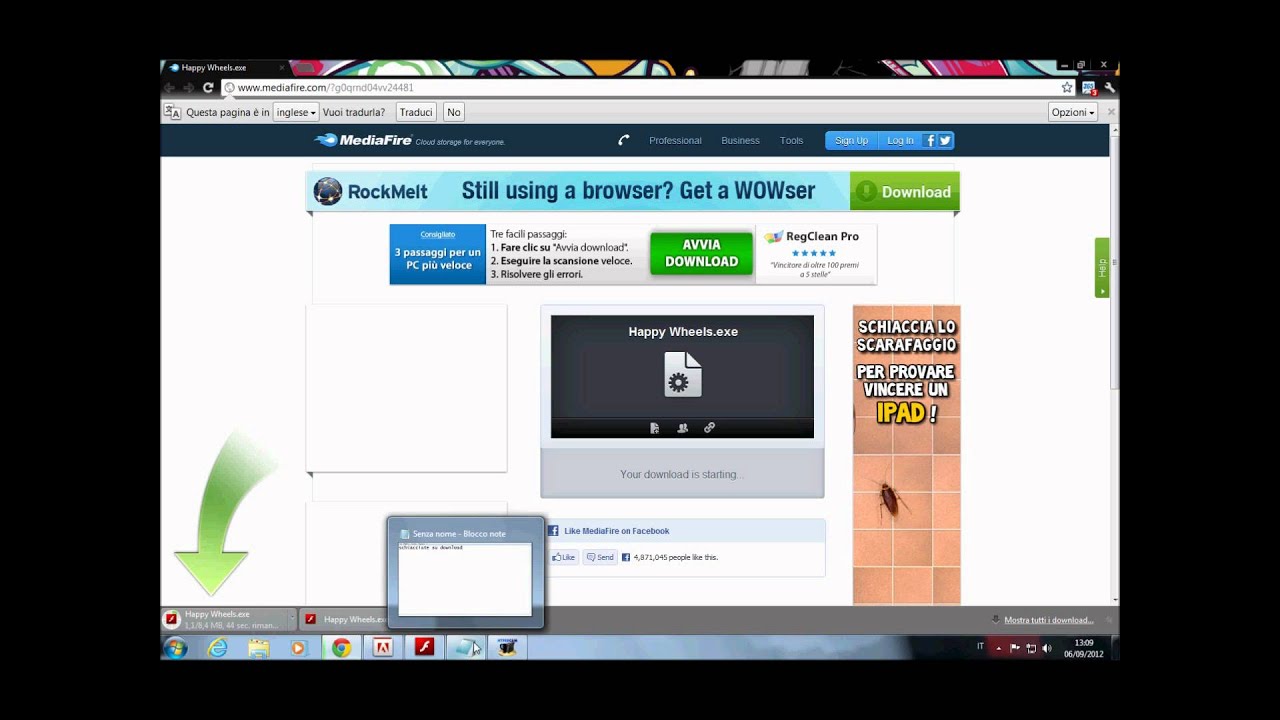
Task: Open Adobe Flash on the taskbar
Action: click(x=424, y=648)
